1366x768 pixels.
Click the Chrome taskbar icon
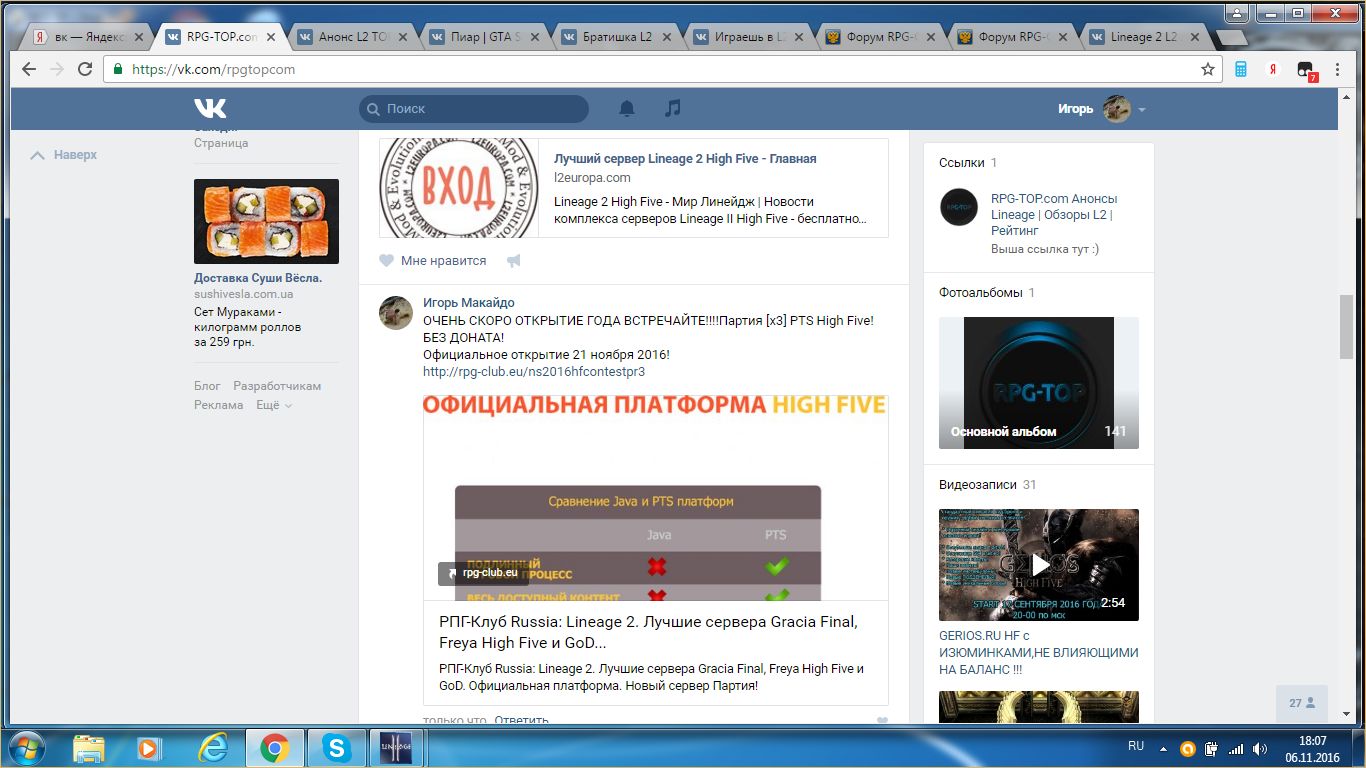(274, 747)
